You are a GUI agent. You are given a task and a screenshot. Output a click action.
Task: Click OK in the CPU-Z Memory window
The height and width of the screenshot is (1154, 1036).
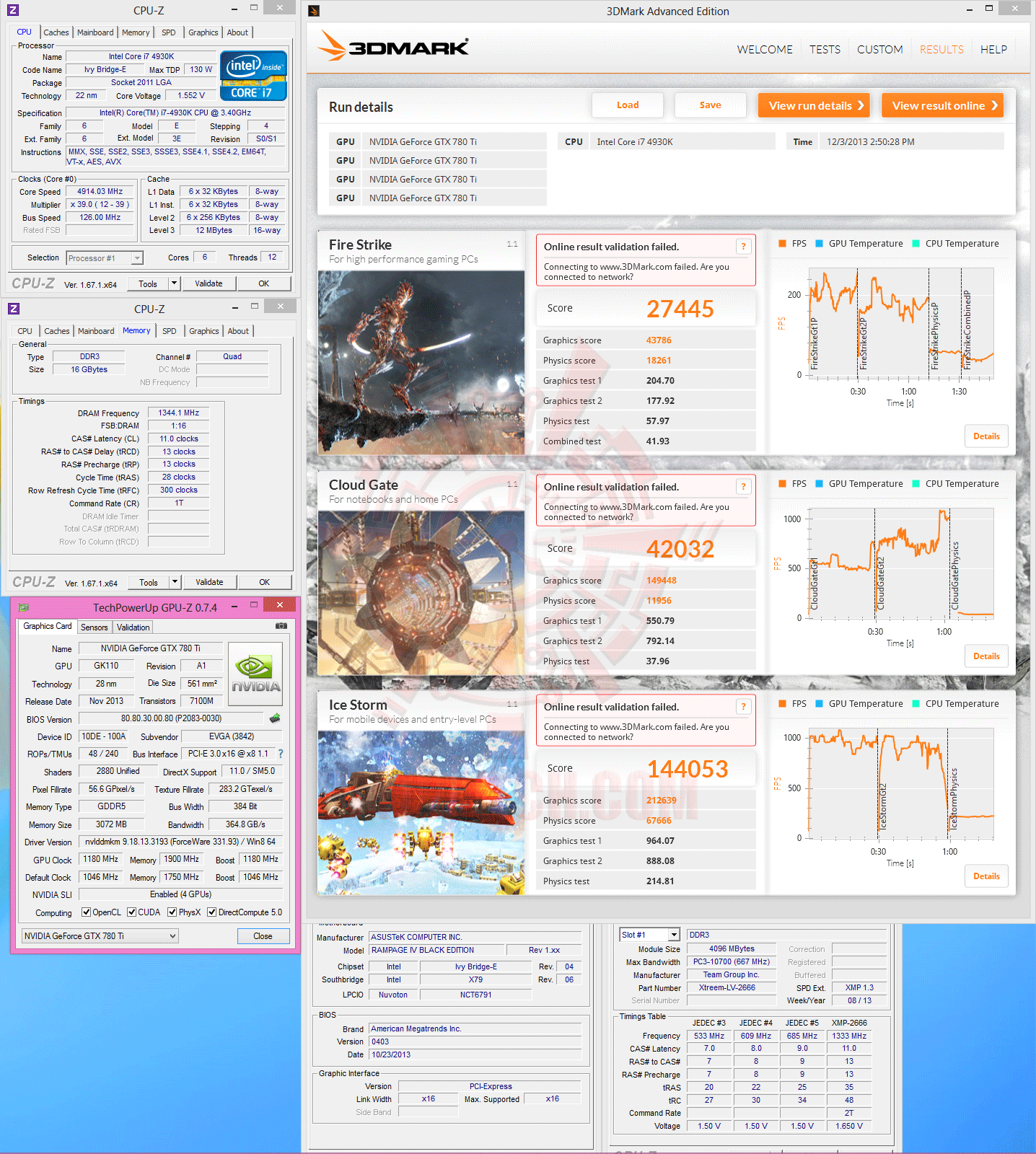click(x=265, y=582)
